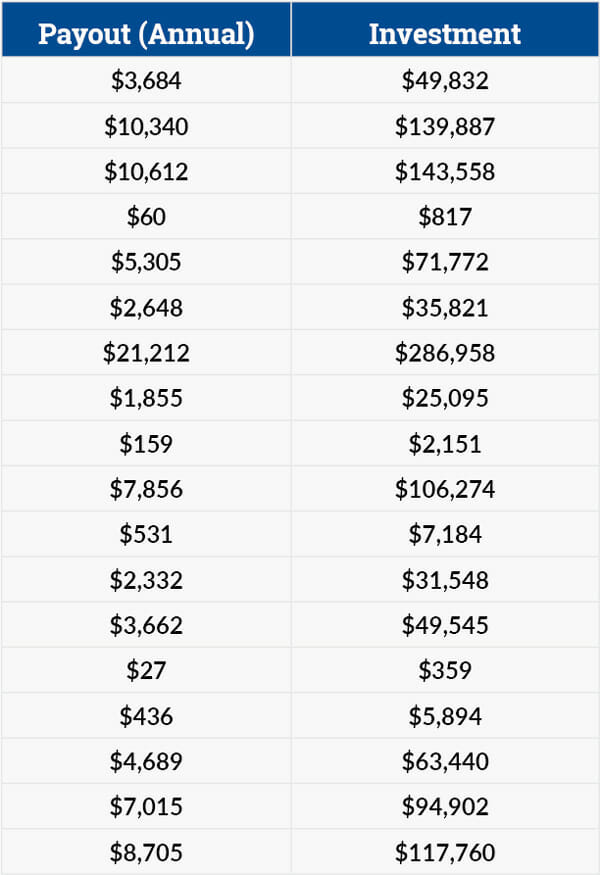Select the $7,184 investment cell
This screenshot has width=600, height=875.
[x=445, y=534]
